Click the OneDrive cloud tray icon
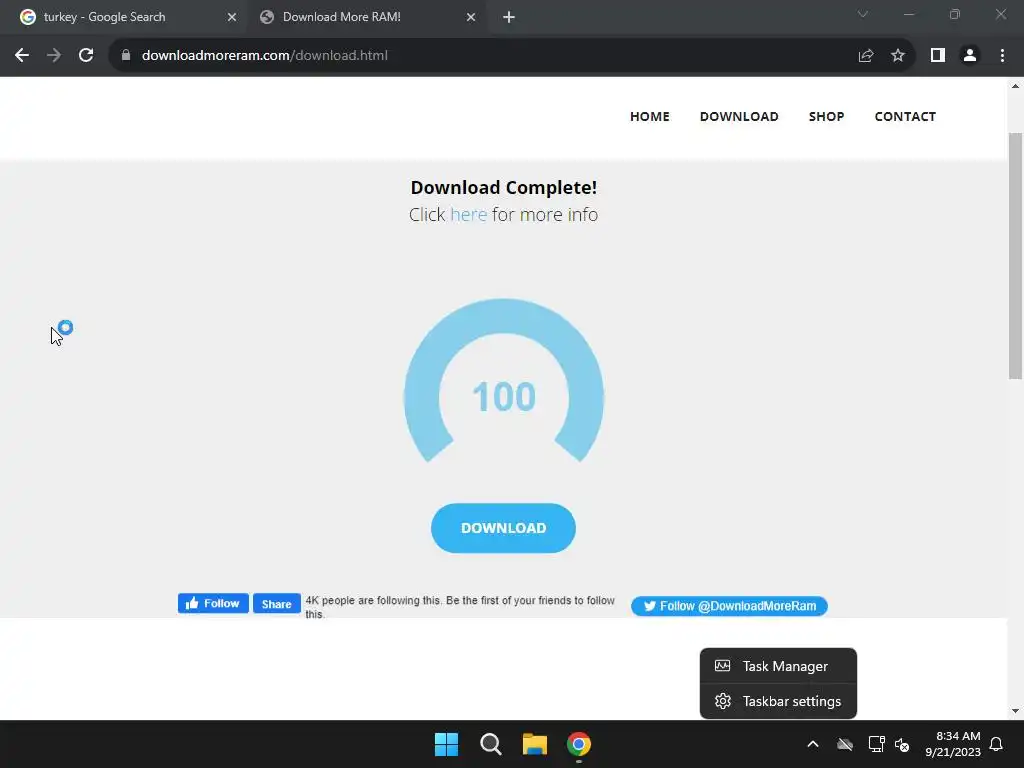Viewport: 1024px width, 768px height. [x=845, y=744]
